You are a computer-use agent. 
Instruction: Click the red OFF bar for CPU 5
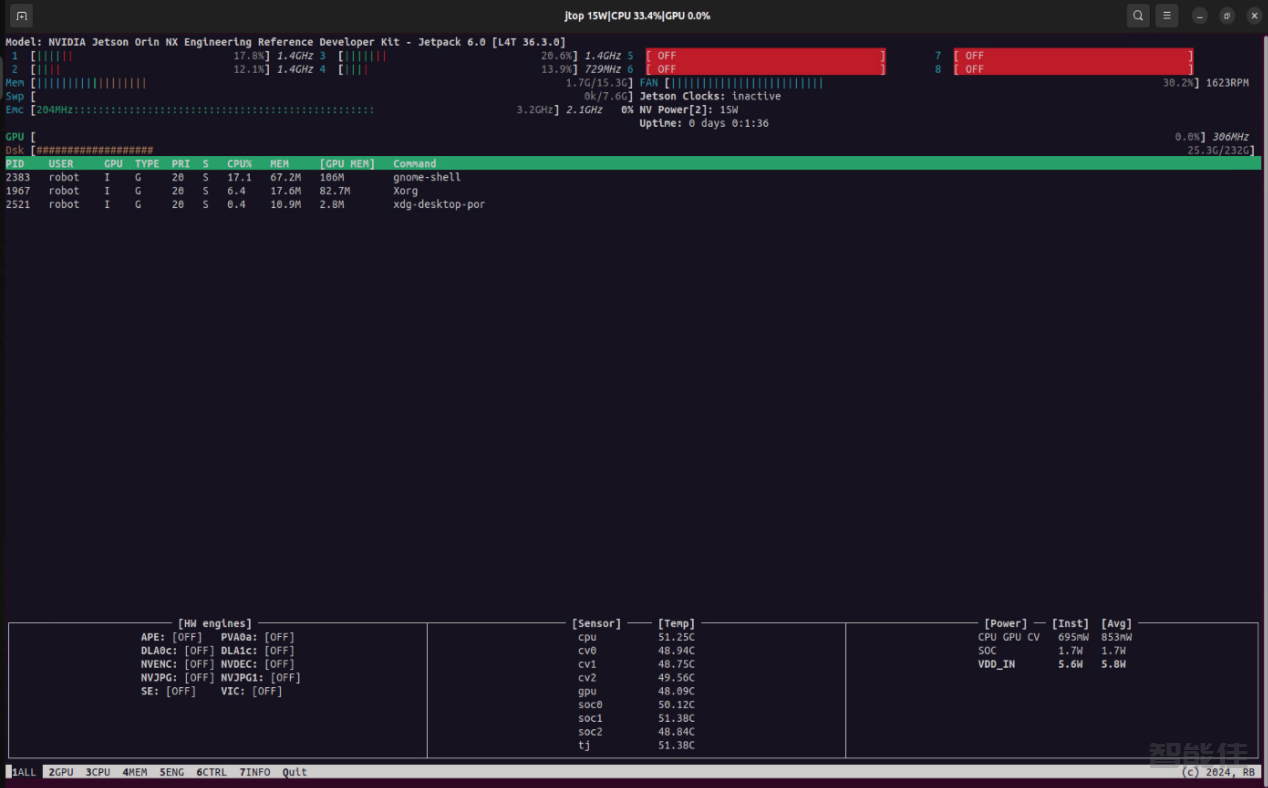click(766, 56)
